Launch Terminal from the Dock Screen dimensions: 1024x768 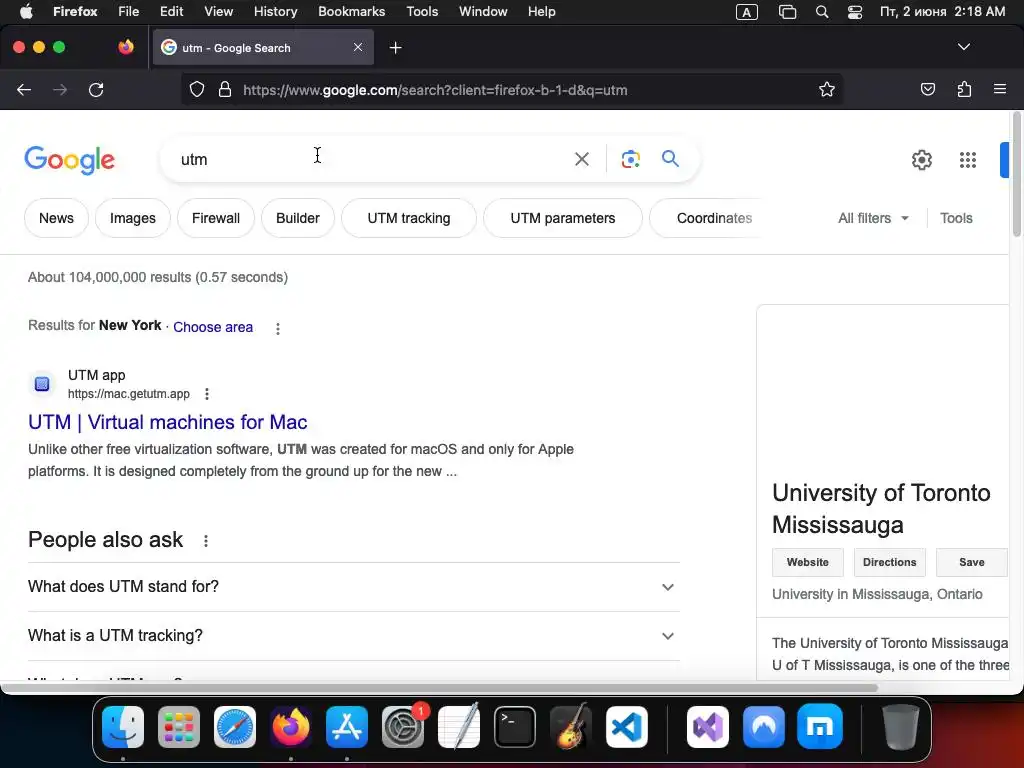515,726
